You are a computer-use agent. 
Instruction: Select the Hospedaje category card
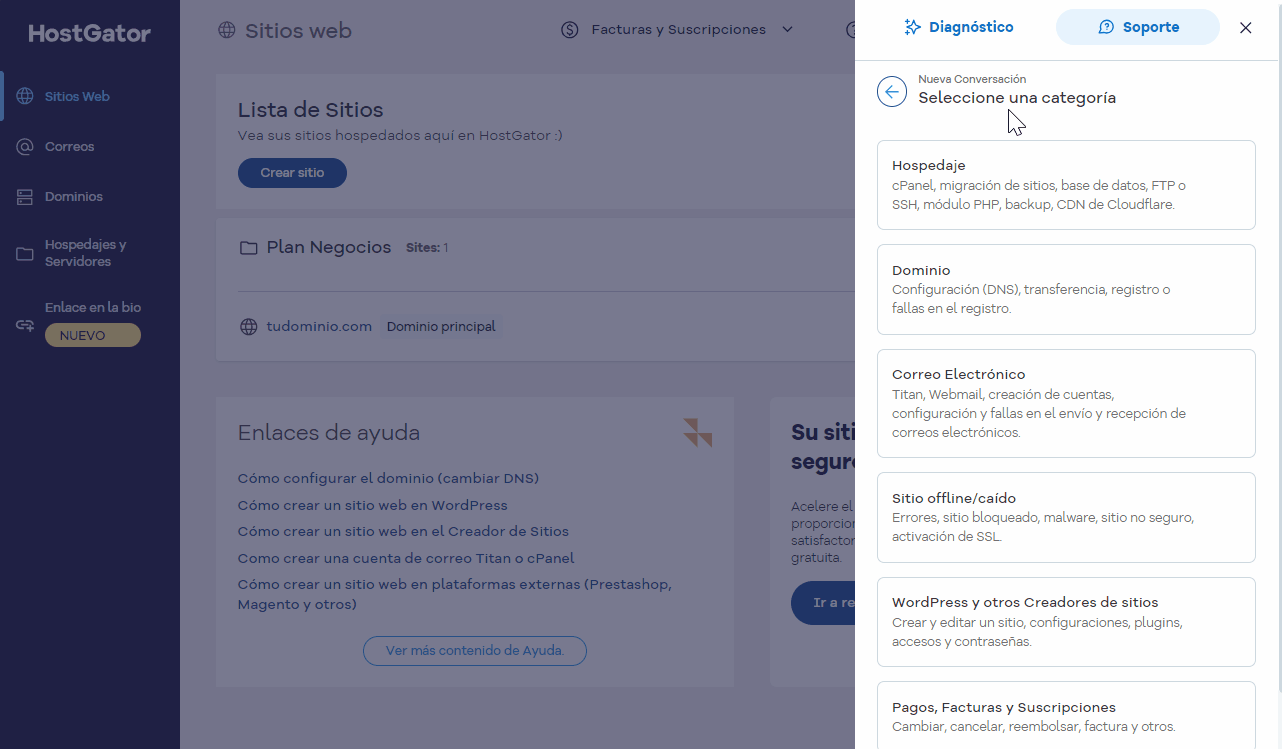coord(1066,185)
